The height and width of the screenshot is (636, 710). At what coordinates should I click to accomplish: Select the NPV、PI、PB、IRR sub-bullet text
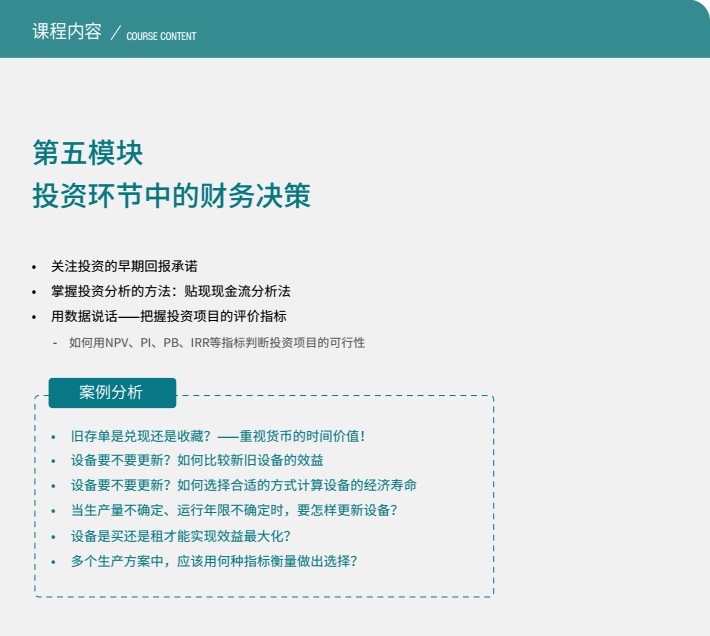point(217,342)
